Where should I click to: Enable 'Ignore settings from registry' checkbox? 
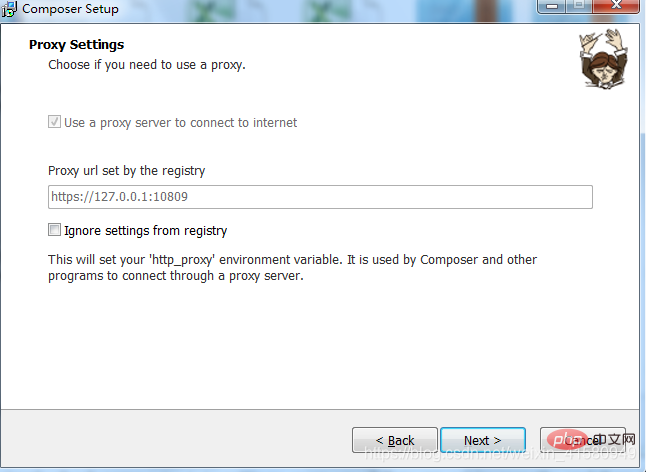coord(54,230)
